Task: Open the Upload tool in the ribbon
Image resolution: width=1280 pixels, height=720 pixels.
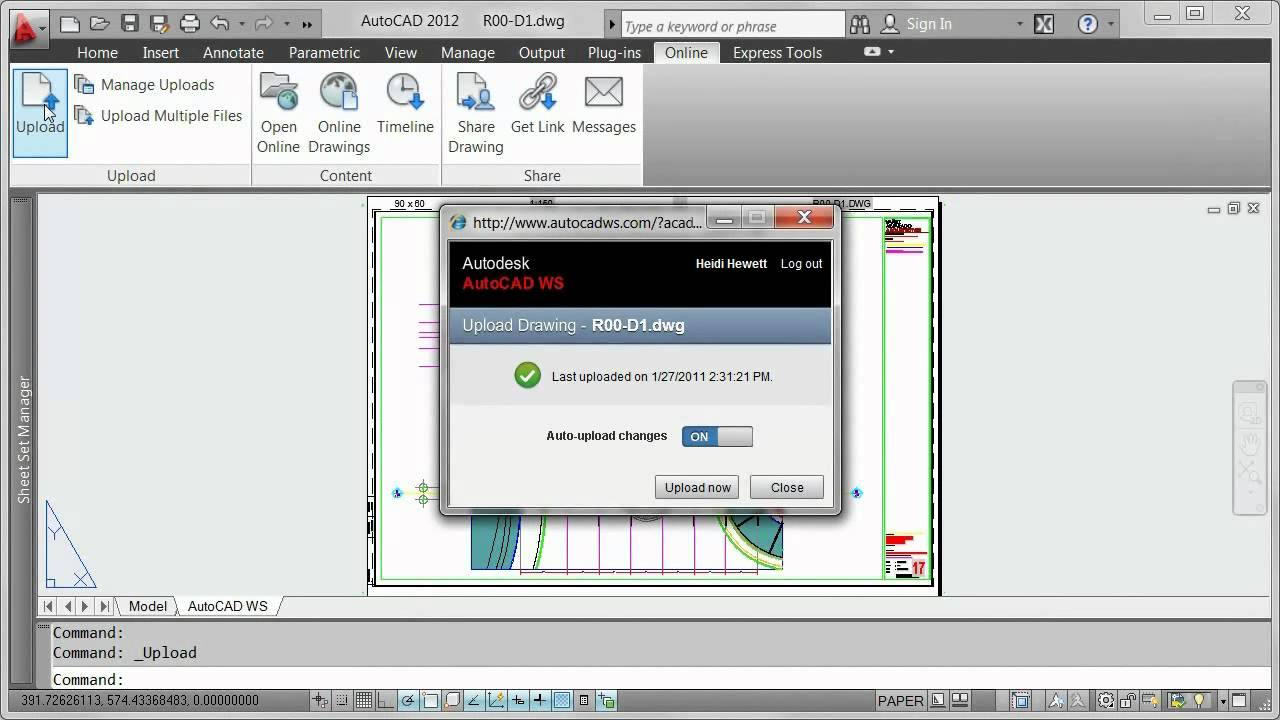Action: pos(39,110)
